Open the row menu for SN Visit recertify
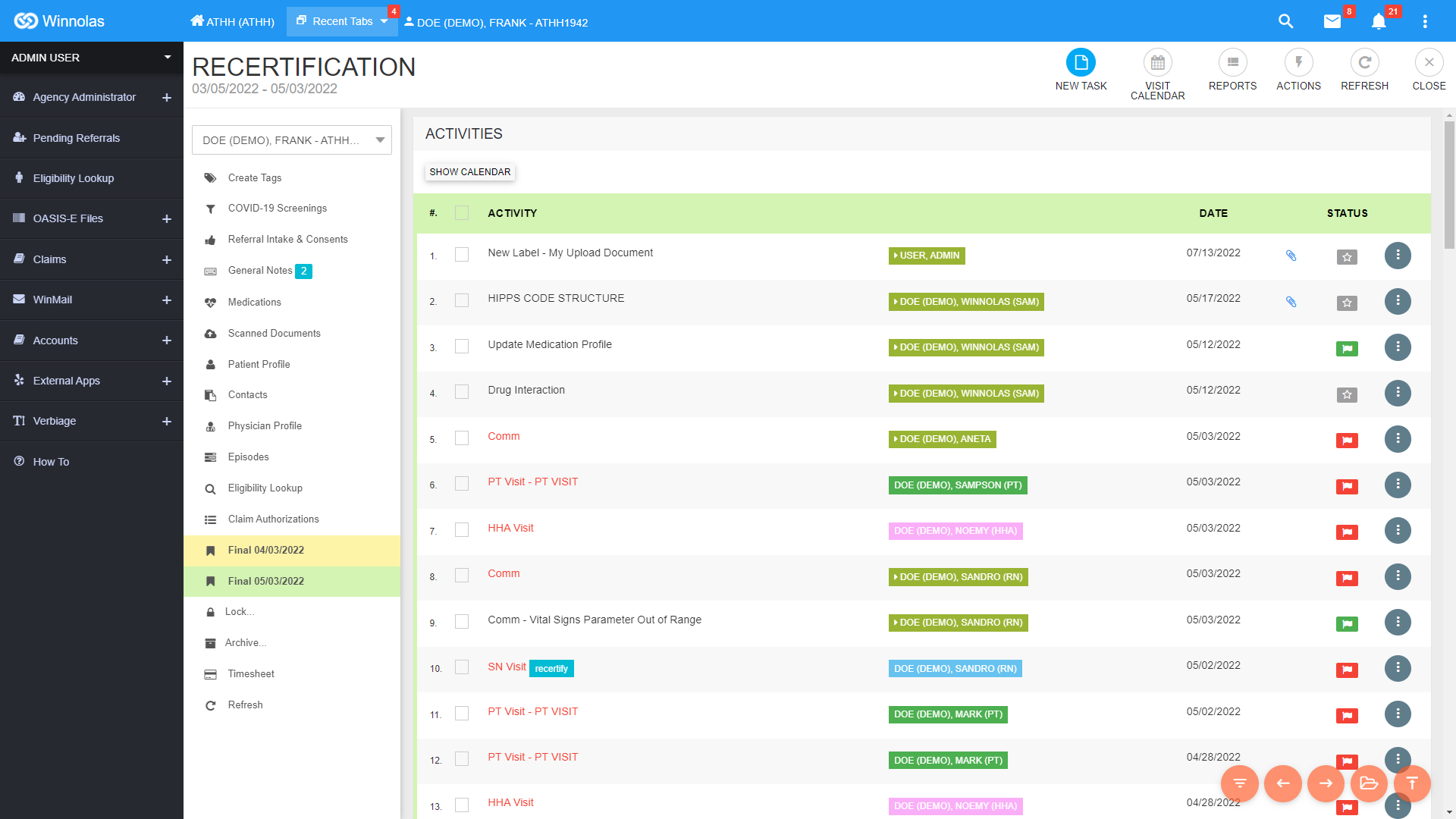 pos(1398,668)
